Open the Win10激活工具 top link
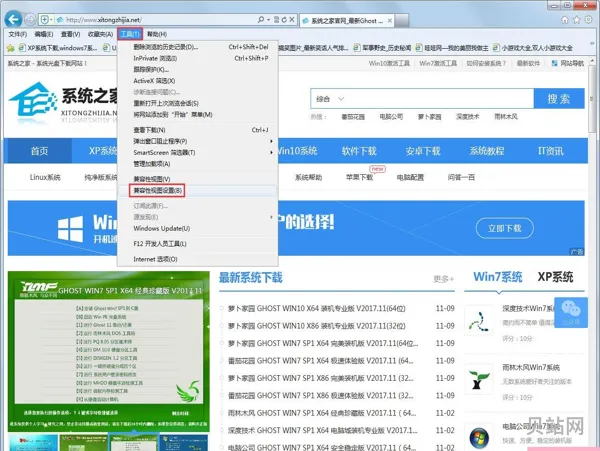600x451 pixels. click(389, 63)
